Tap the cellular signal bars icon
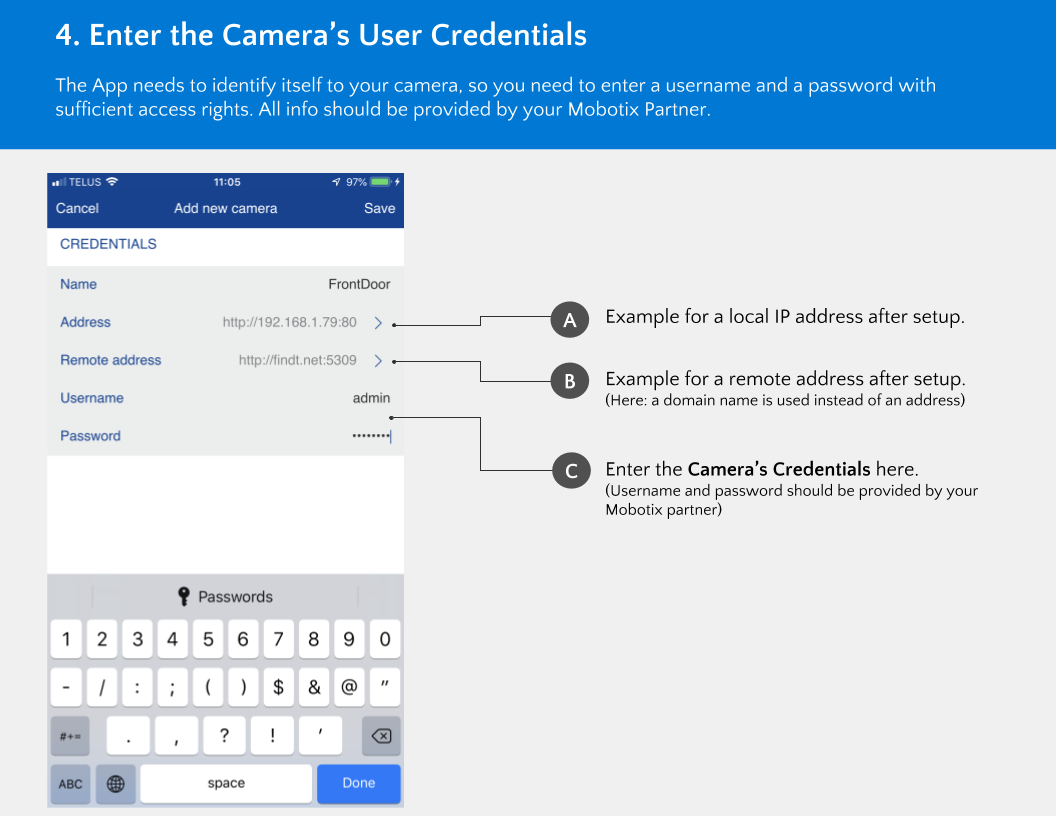 [59, 182]
